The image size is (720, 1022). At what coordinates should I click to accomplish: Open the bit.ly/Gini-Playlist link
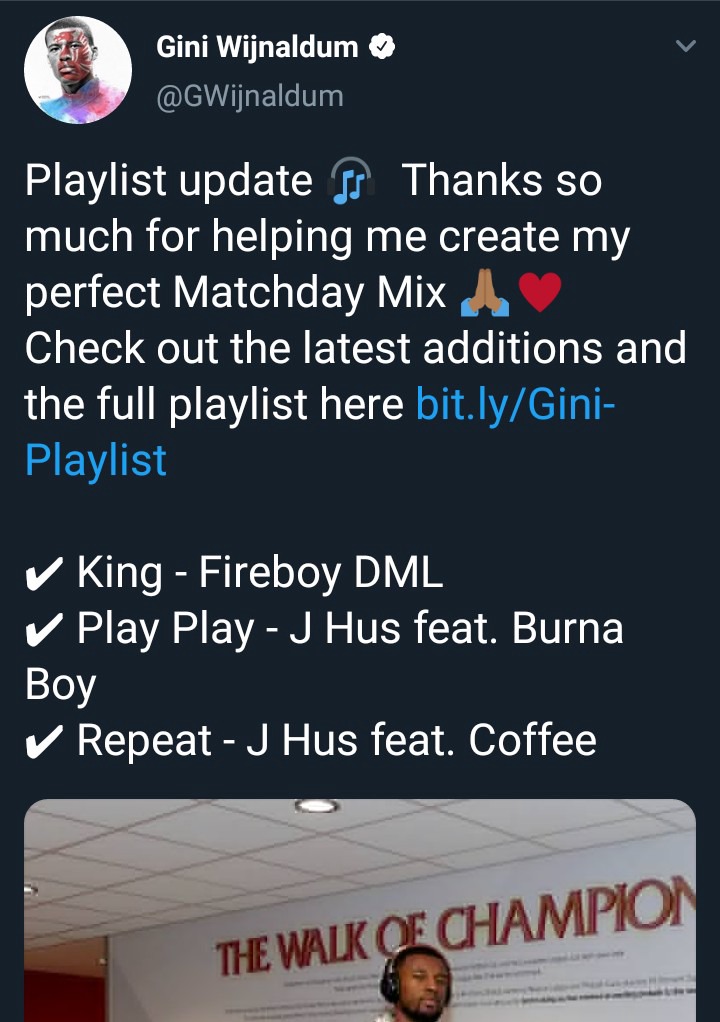pos(320,431)
